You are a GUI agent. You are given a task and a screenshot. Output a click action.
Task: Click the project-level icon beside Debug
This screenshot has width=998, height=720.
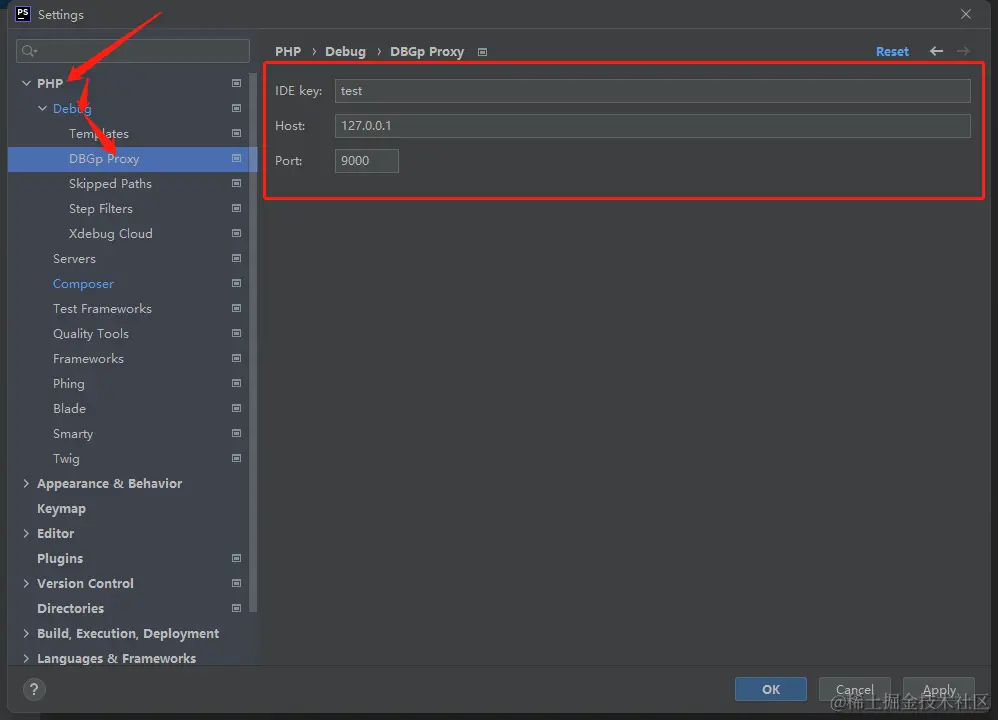click(x=236, y=108)
